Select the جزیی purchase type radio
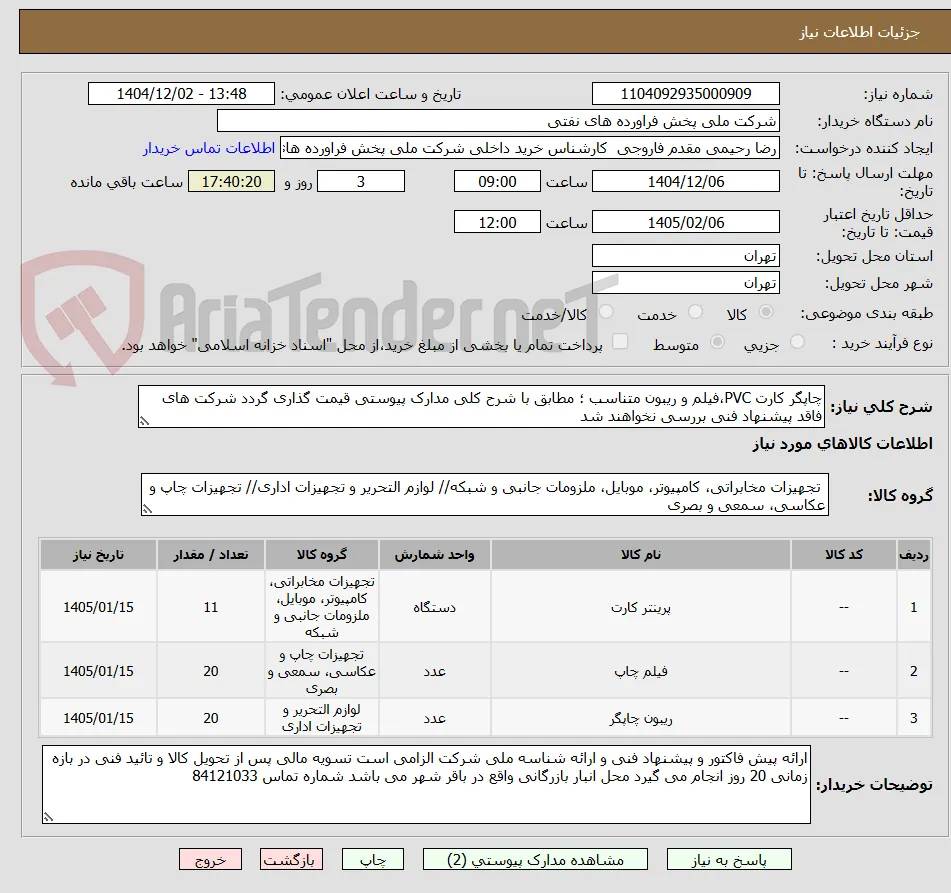The image size is (951, 893). pos(797,342)
